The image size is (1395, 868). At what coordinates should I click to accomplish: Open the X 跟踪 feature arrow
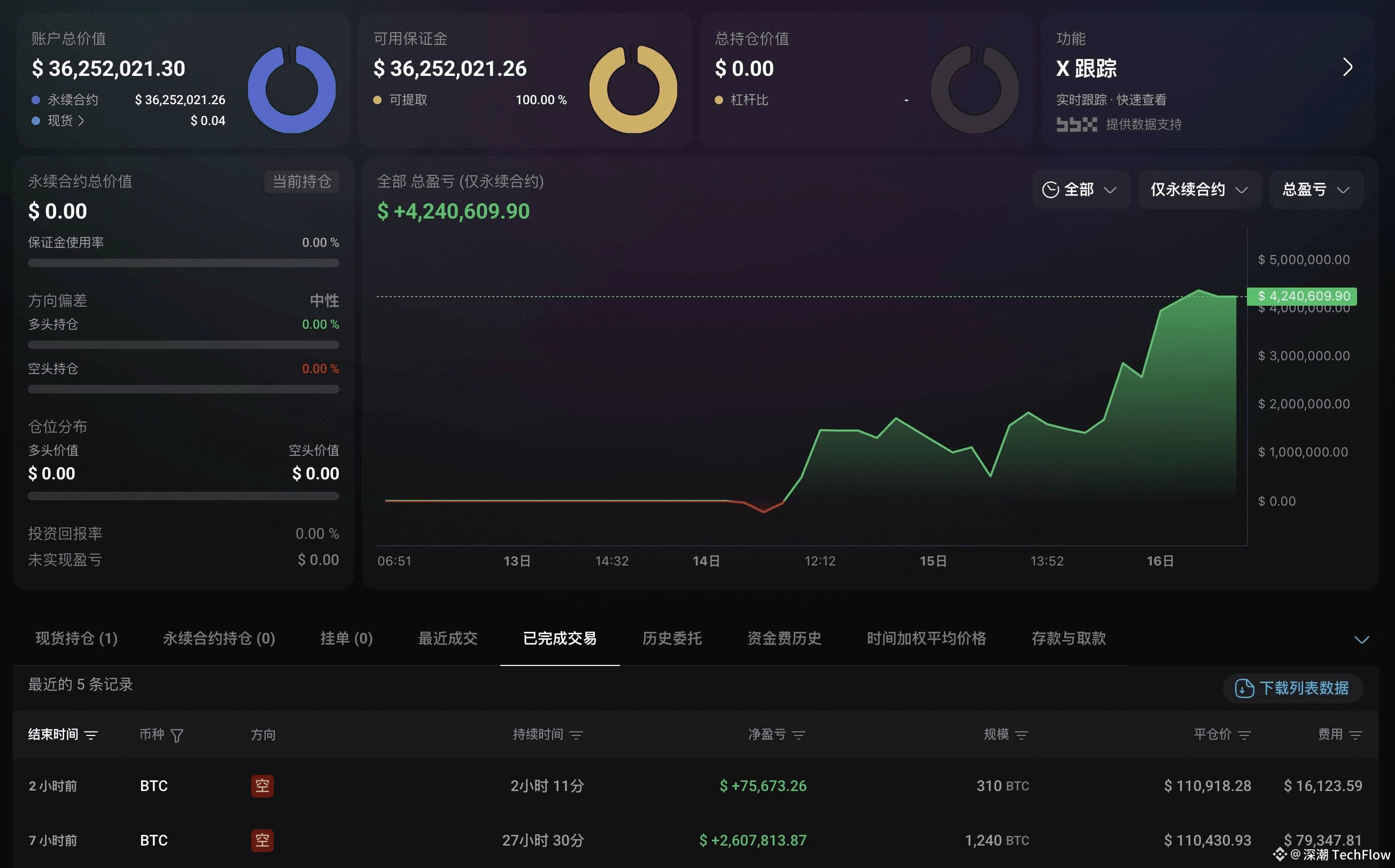[1347, 67]
